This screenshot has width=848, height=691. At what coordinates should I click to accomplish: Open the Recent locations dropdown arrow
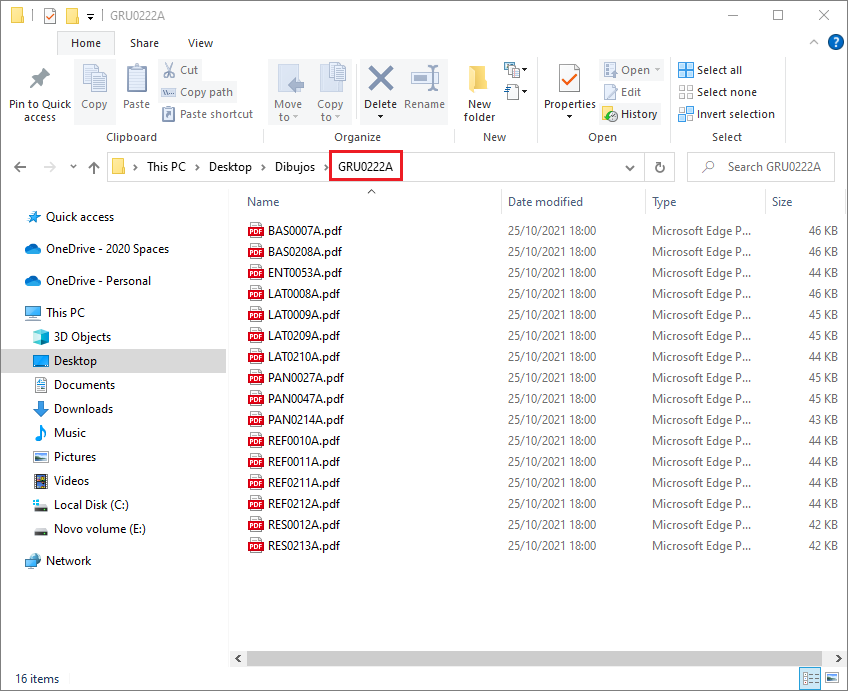[74, 167]
